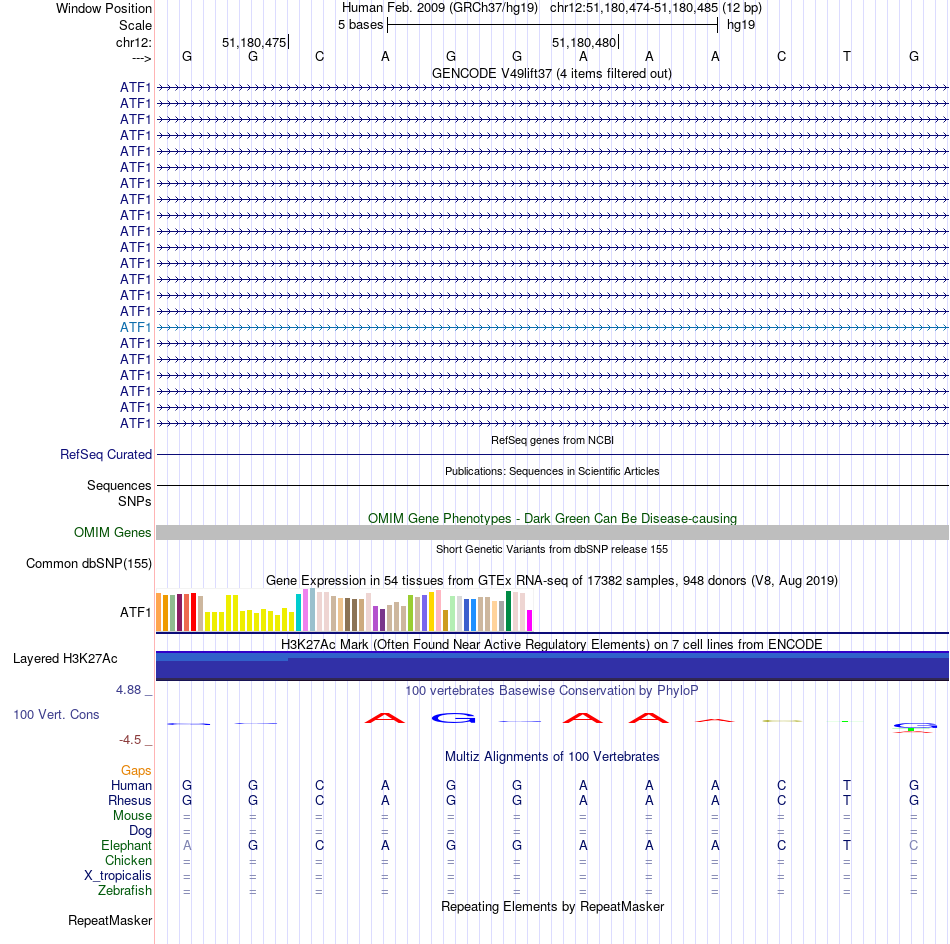Image resolution: width=950 pixels, height=944 pixels.
Task: Click the 4.88 maximum conservation value
Action: tap(128, 690)
